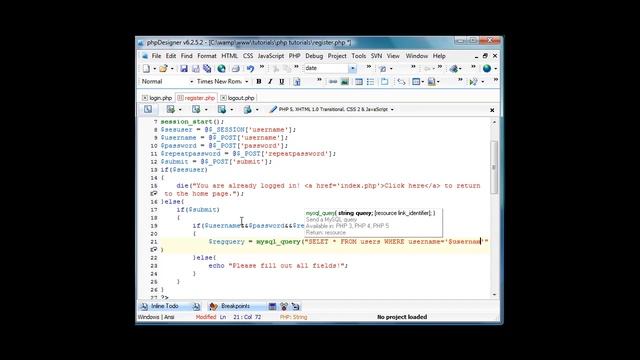Screen dimensions: 640x360
Task: Click the Open folder icon
Action: (x=163, y=69)
